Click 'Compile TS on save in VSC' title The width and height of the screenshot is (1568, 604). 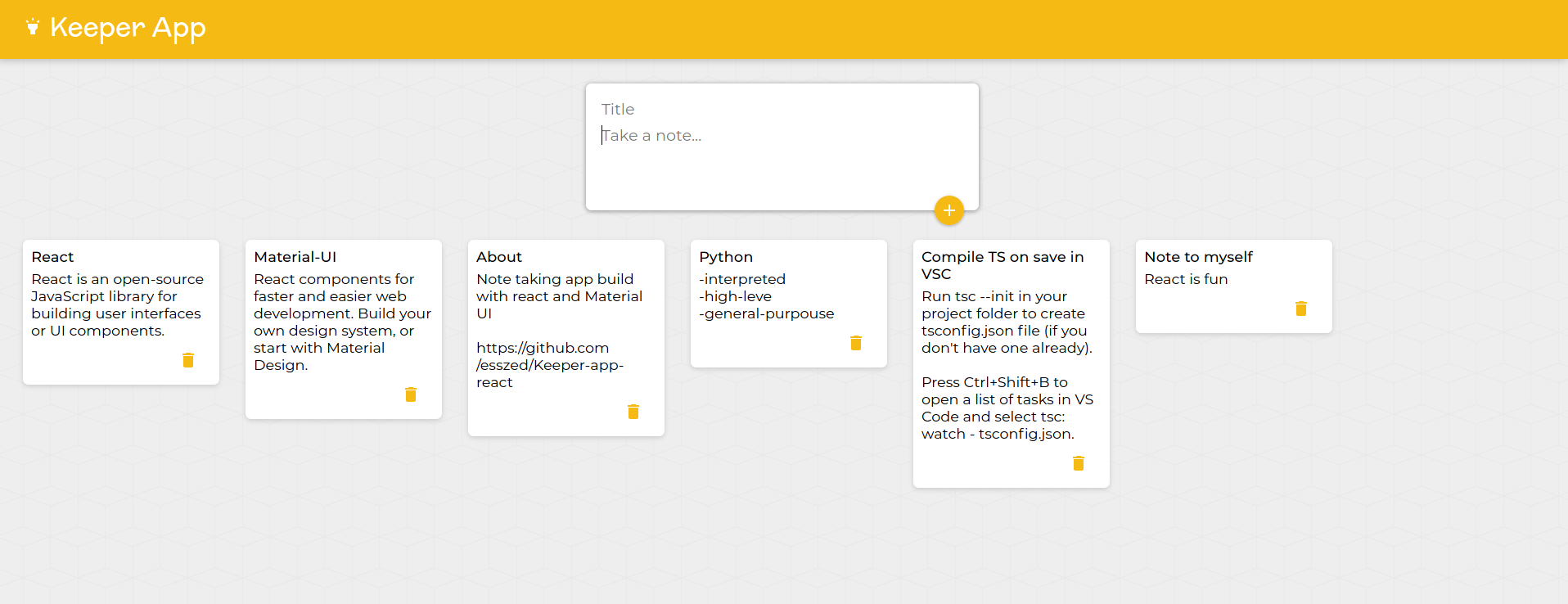point(1003,265)
